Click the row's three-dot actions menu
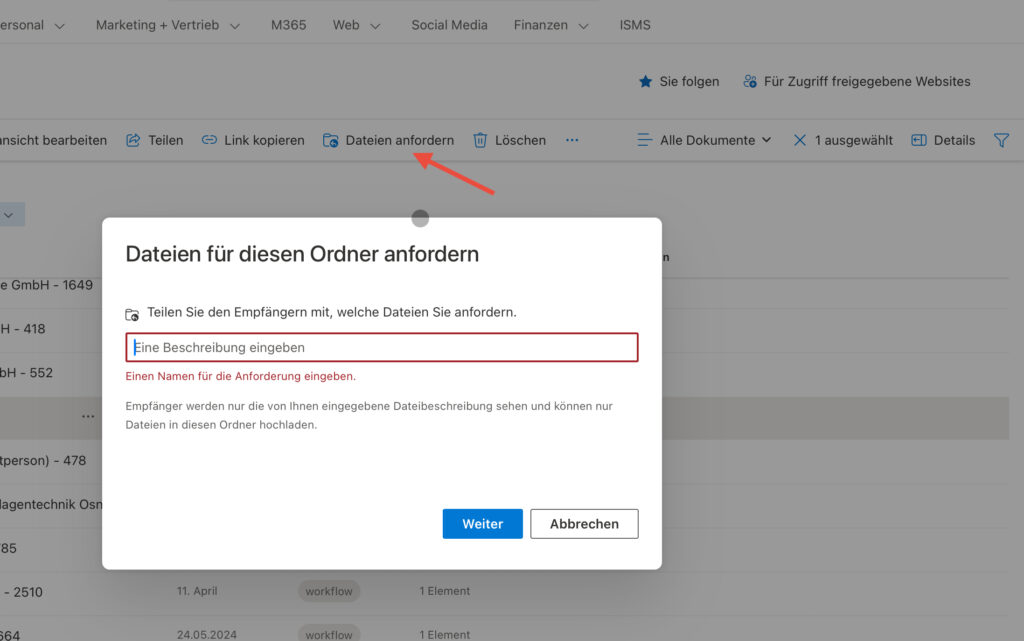The width and height of the screenshot is (1024, 641). point(88,416)
